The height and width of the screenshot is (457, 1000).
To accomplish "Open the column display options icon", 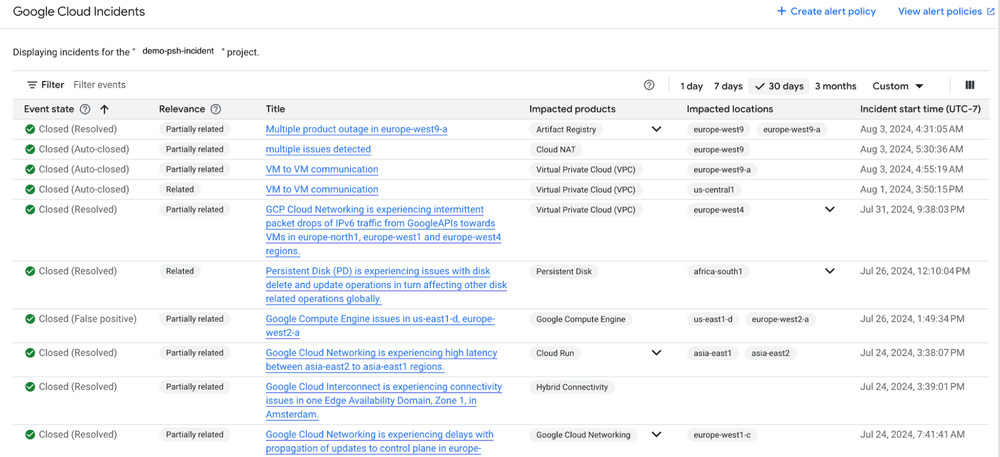I will coord(969,86).
